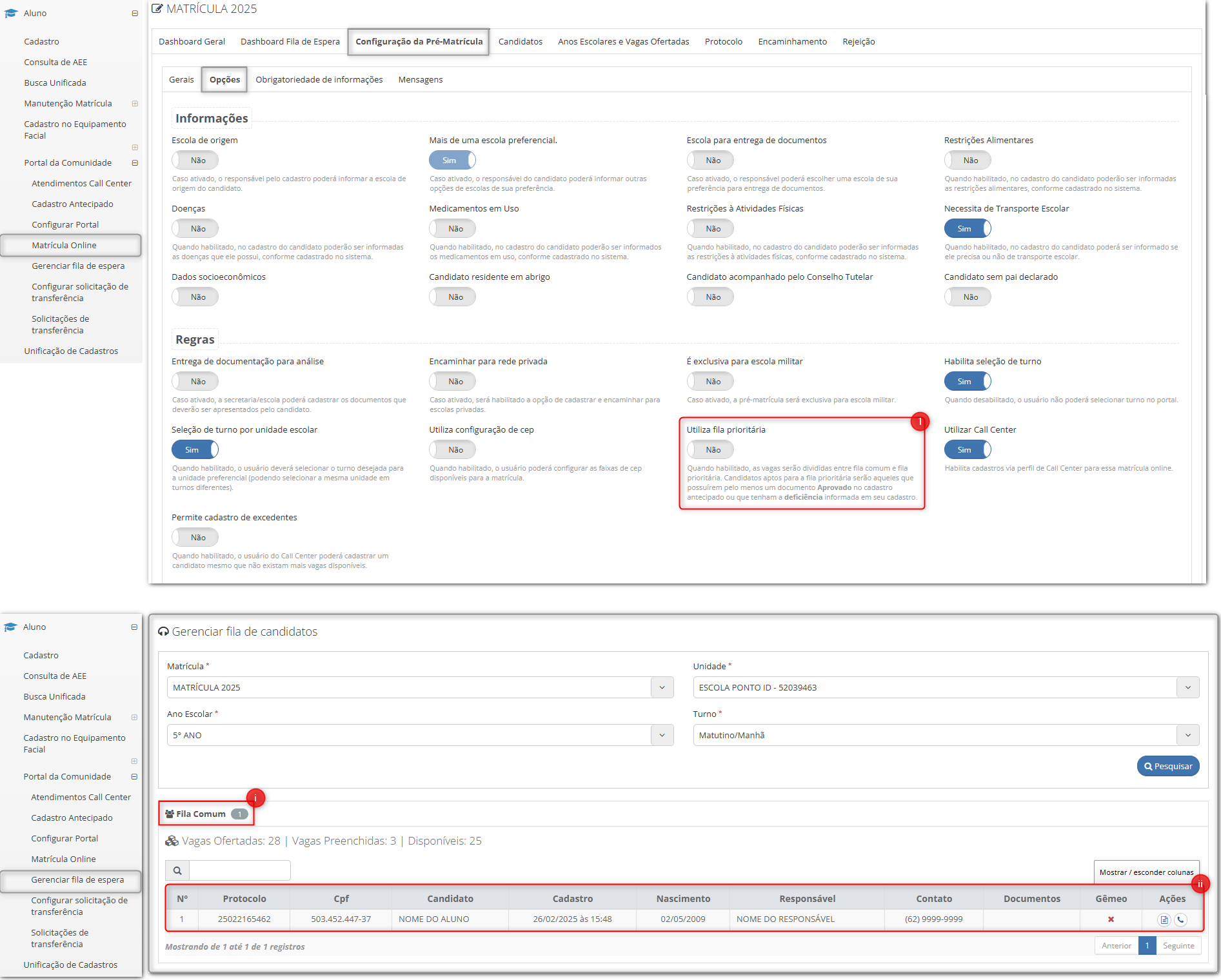Image resolution: width=1221 pixels, height=980 pixels.
Task: Go to Seguinte page
Action: click(1178, 945)
